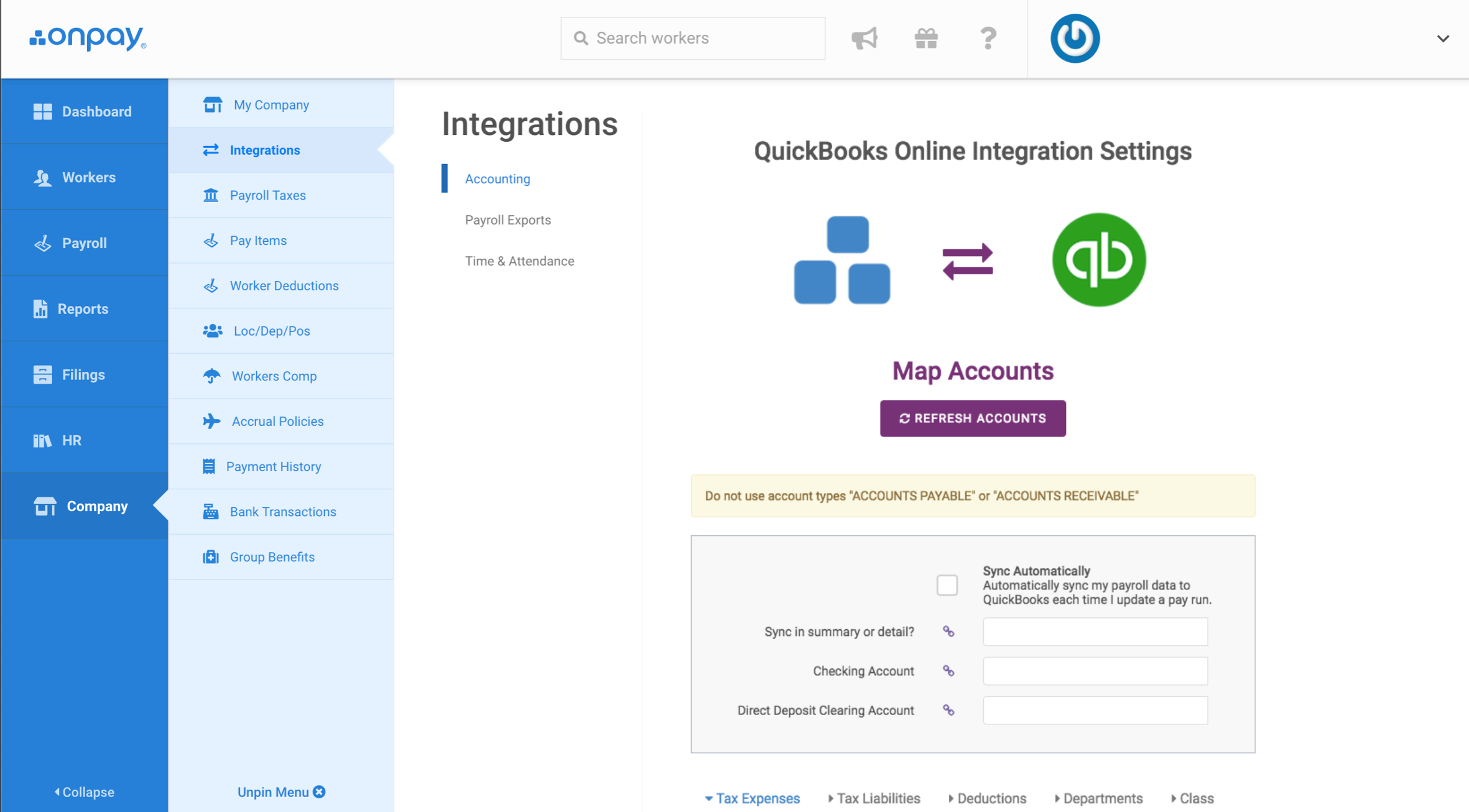The image size is (1469, 812).
Task: Click the gift referral icon
Action: (926, 39)
